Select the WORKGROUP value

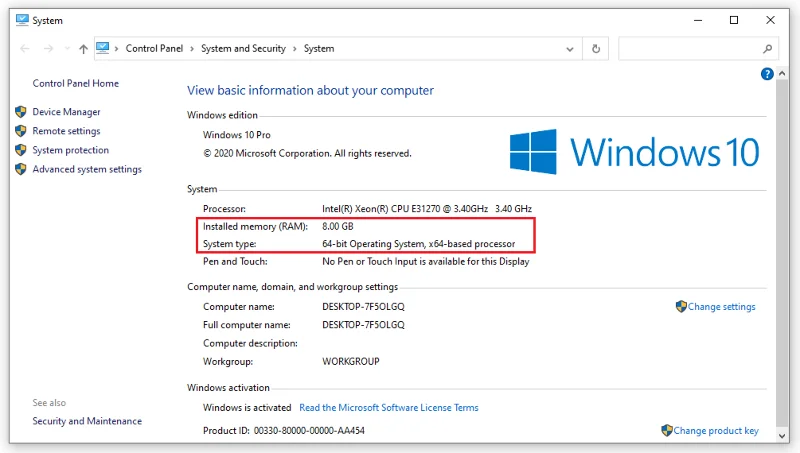(x=351, y=362)
